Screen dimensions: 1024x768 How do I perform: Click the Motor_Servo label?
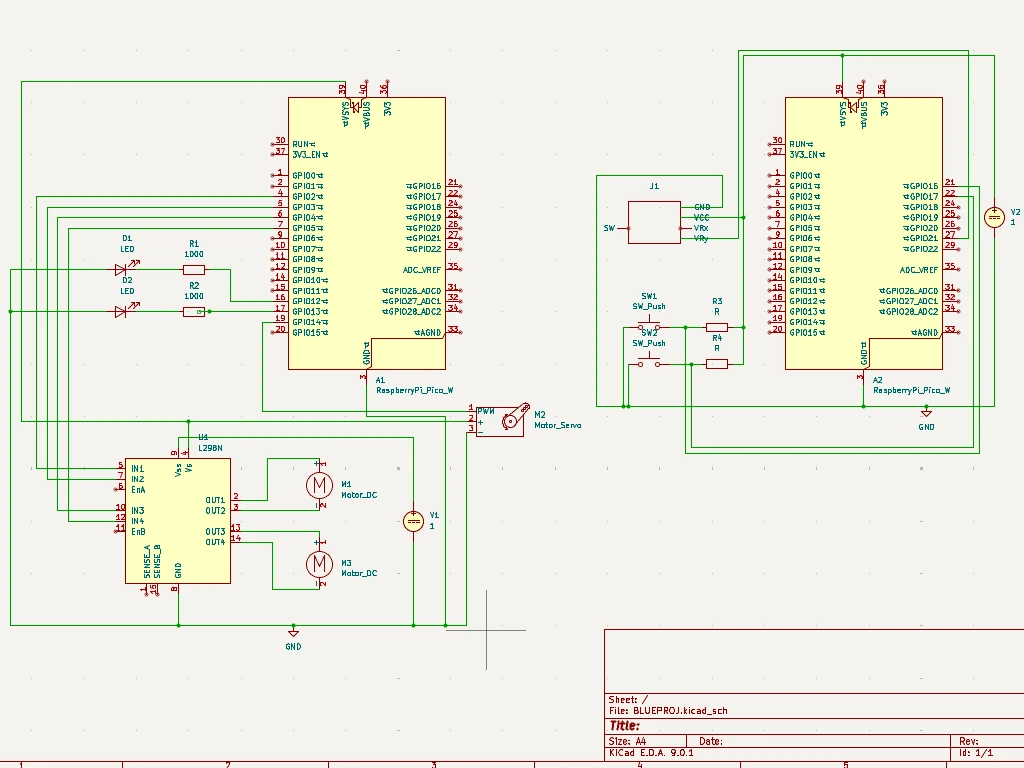[558, 425]
